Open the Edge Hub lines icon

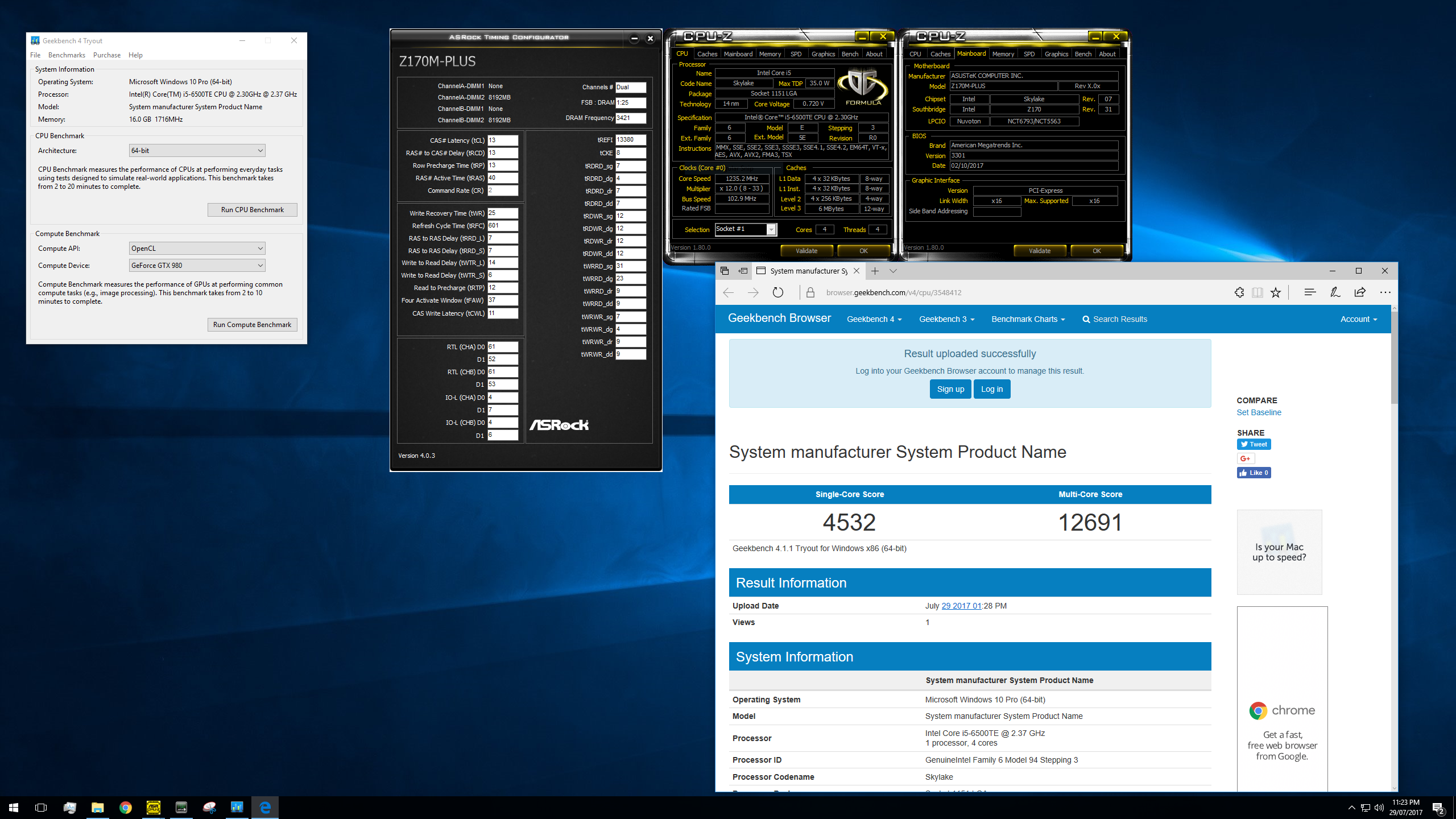pos(1310,292)
